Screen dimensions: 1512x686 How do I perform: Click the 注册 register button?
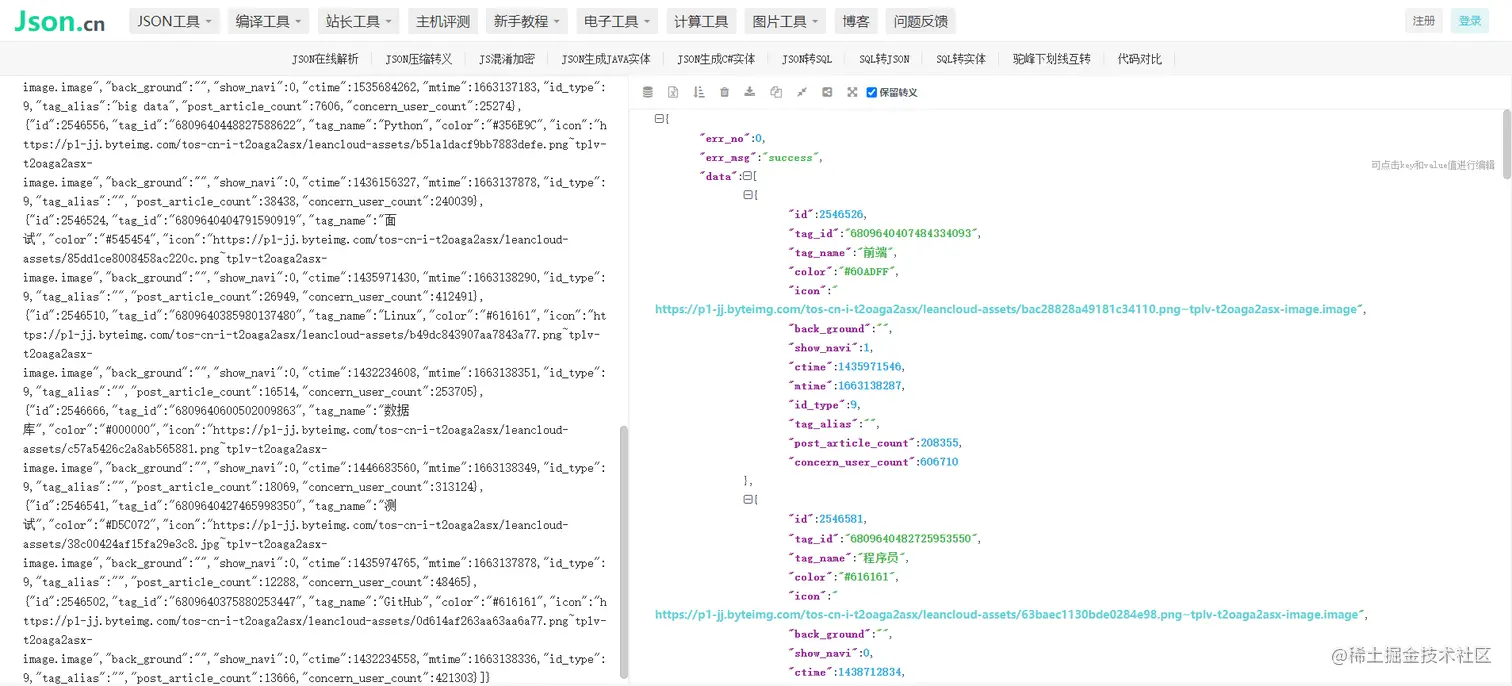pos(1423,21)
